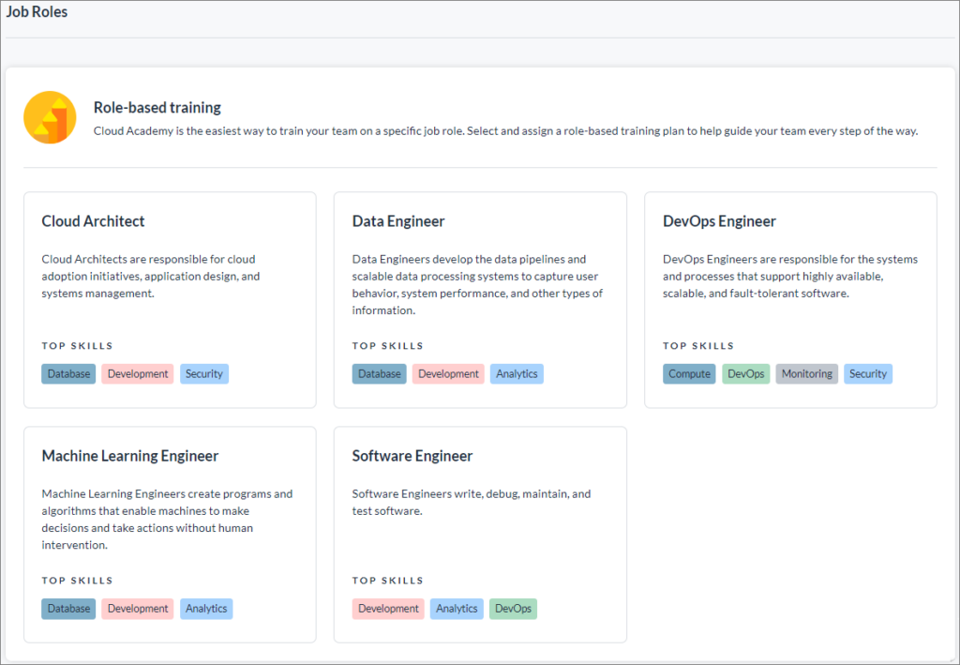Image resolution: width=960 pixels, height=665 pixels.
Task: Open the Machine Learning Engineer card title
Action: point(130,456)
